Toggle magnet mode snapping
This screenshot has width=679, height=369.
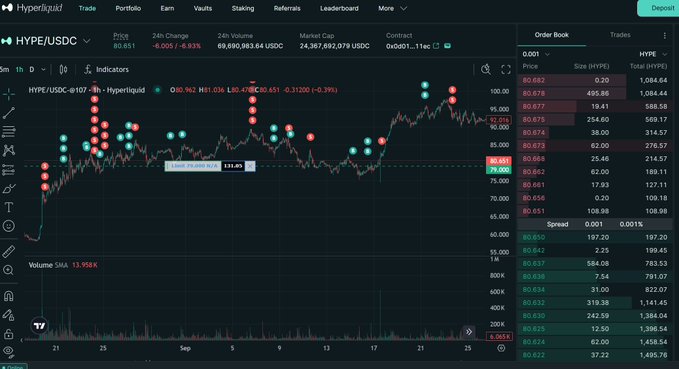[9, 296]
